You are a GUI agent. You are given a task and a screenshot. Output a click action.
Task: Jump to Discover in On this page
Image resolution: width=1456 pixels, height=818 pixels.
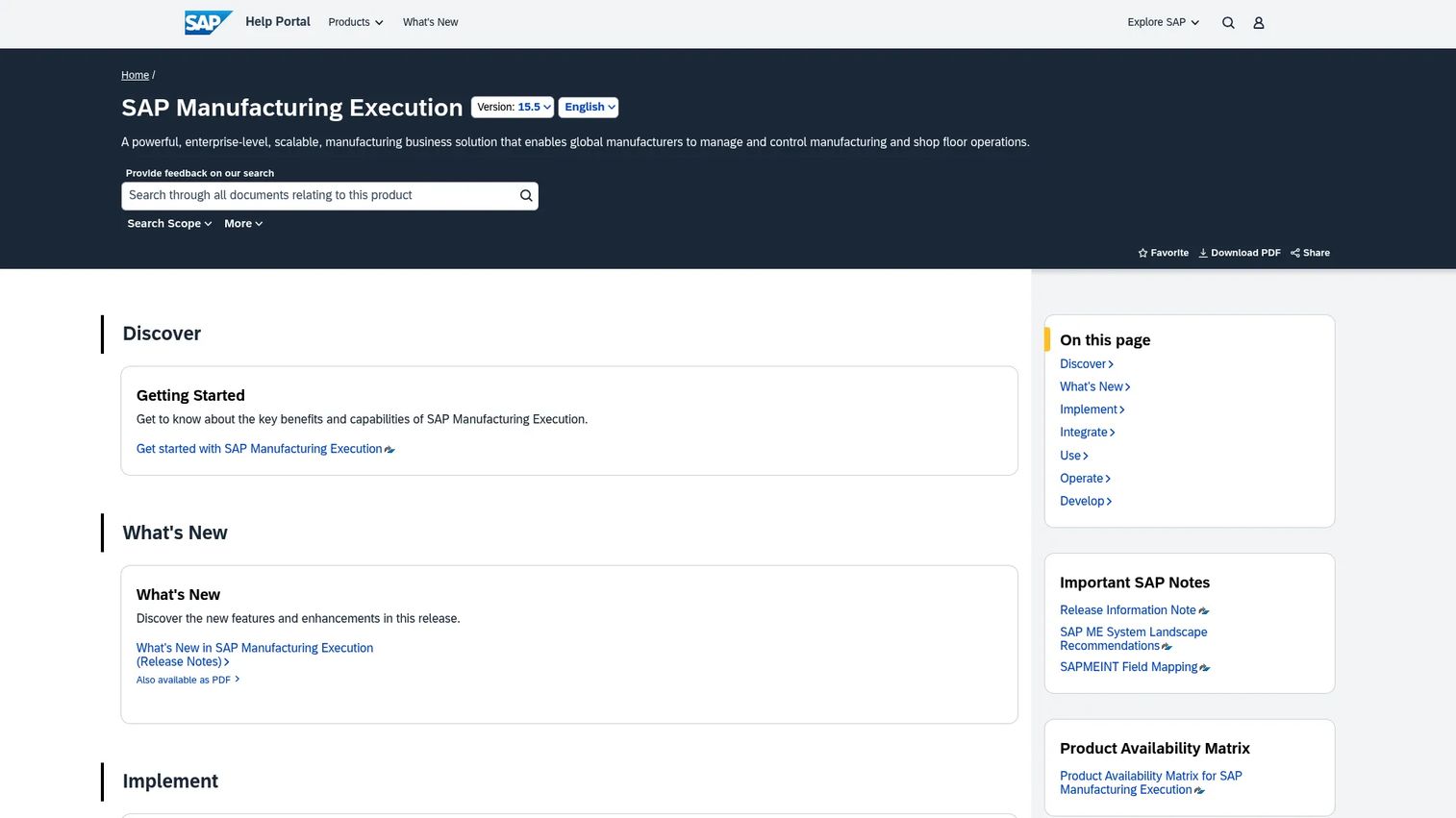(1087, 364)
